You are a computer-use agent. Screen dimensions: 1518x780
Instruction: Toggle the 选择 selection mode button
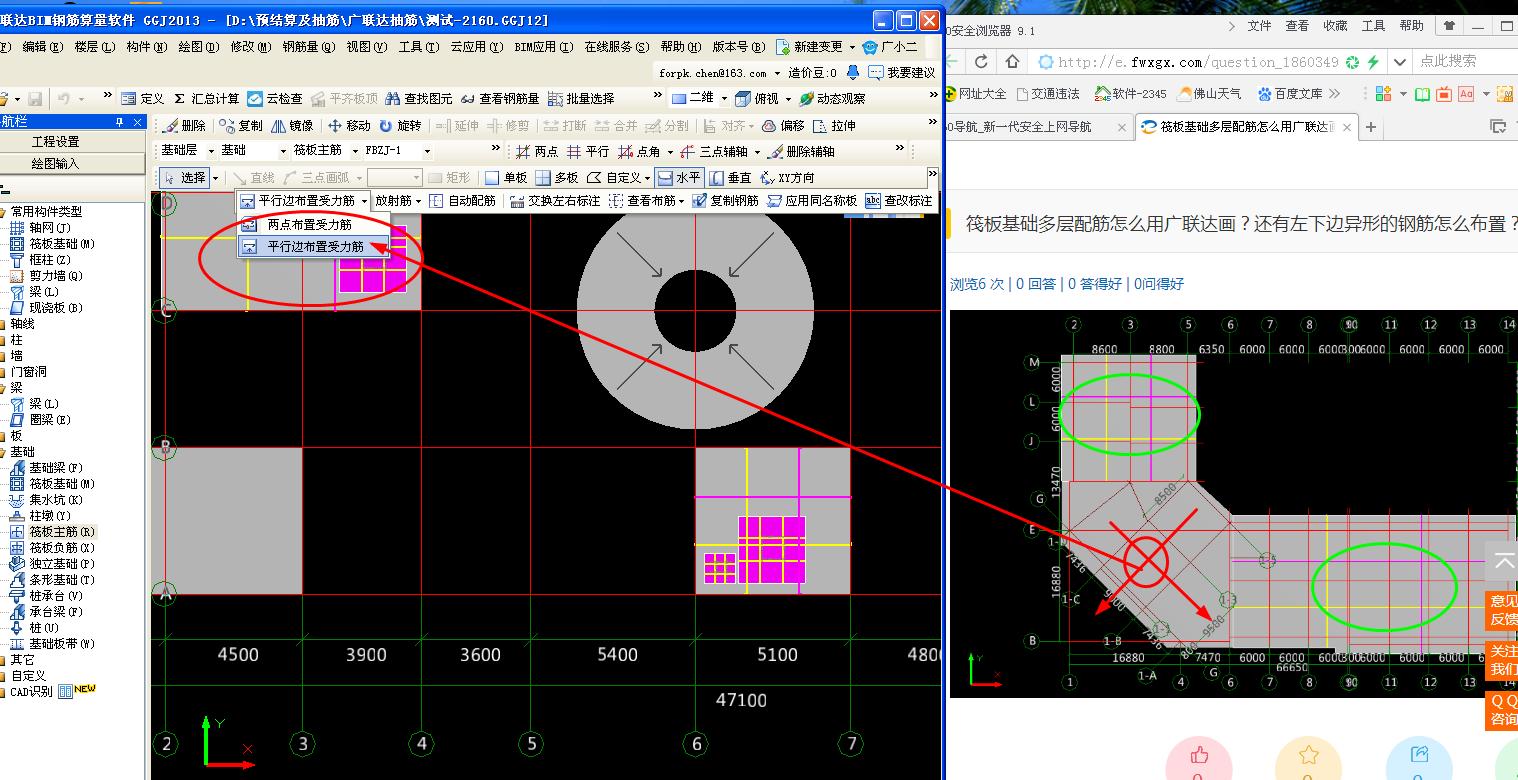click(184, 178)
